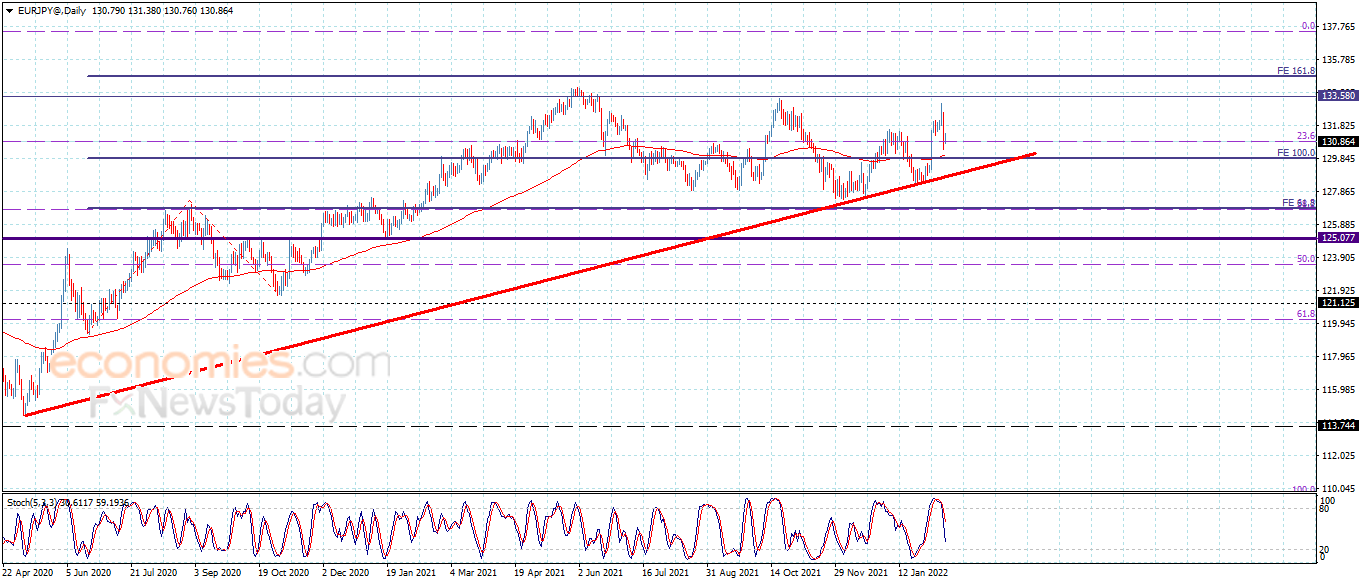
Task: Click the 2 Dec 2020 date label
Action: (x=346, y=574)
